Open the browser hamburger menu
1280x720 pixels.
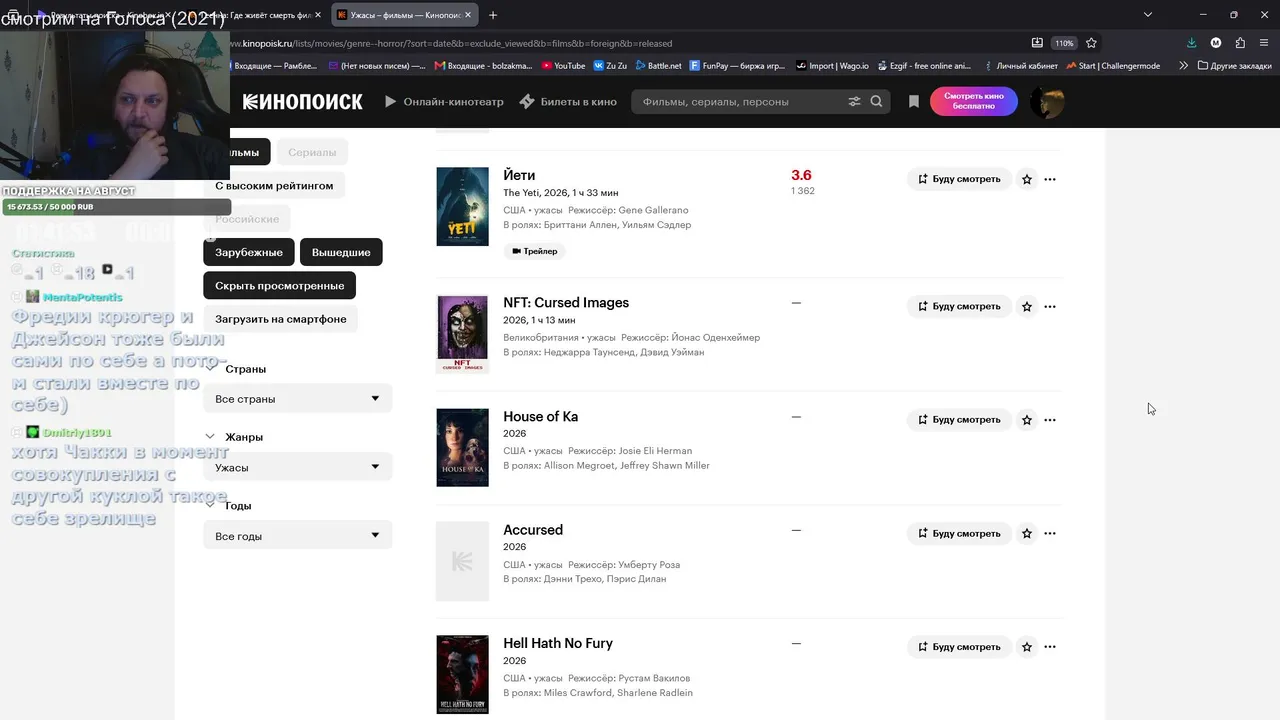1264,43
